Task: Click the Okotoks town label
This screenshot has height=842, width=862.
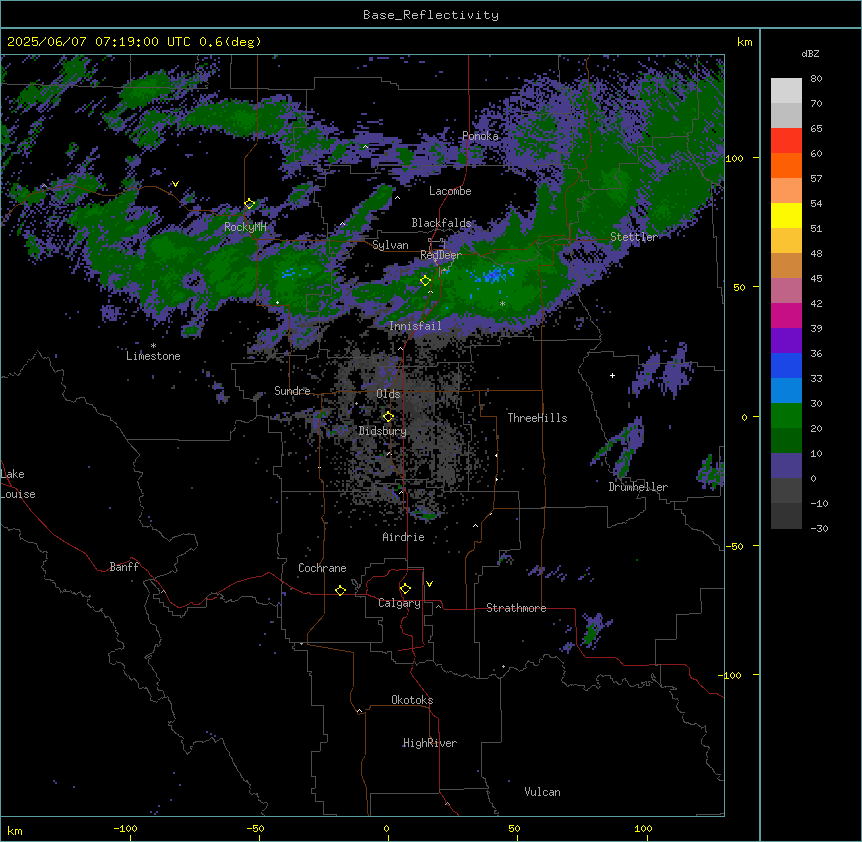Action: pyautogui.click(x=412, y=700)
